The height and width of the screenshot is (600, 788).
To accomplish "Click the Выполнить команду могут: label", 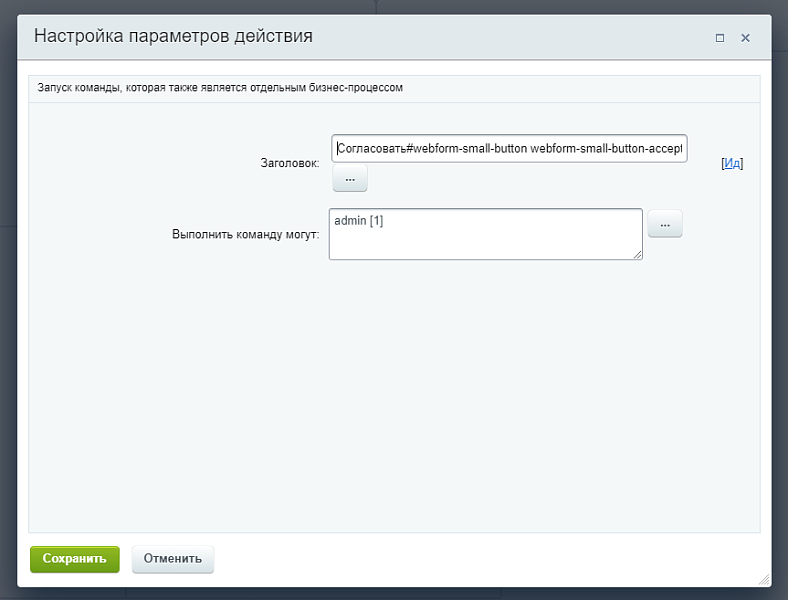I will click(245, 235).
